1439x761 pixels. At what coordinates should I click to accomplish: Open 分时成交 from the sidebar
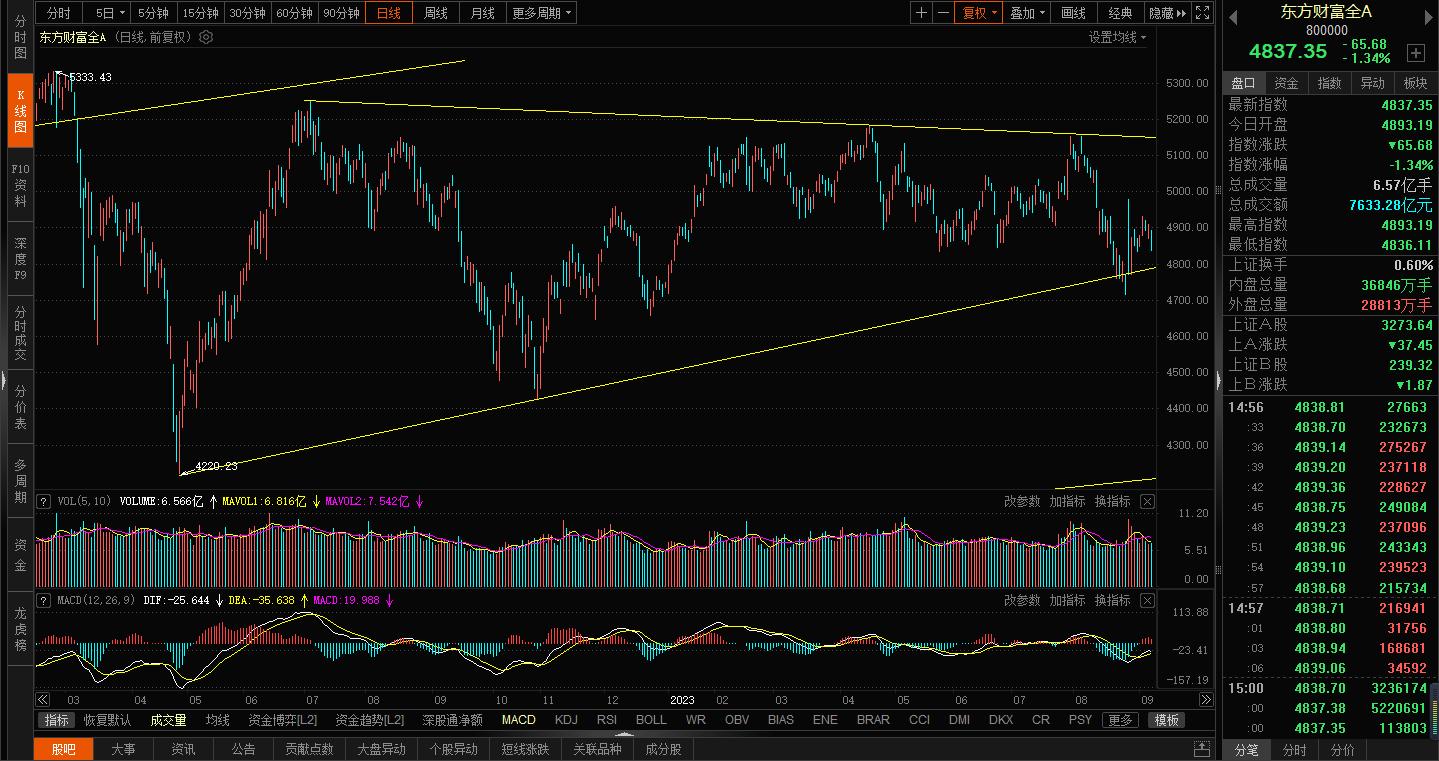click(x=20, y=333)
